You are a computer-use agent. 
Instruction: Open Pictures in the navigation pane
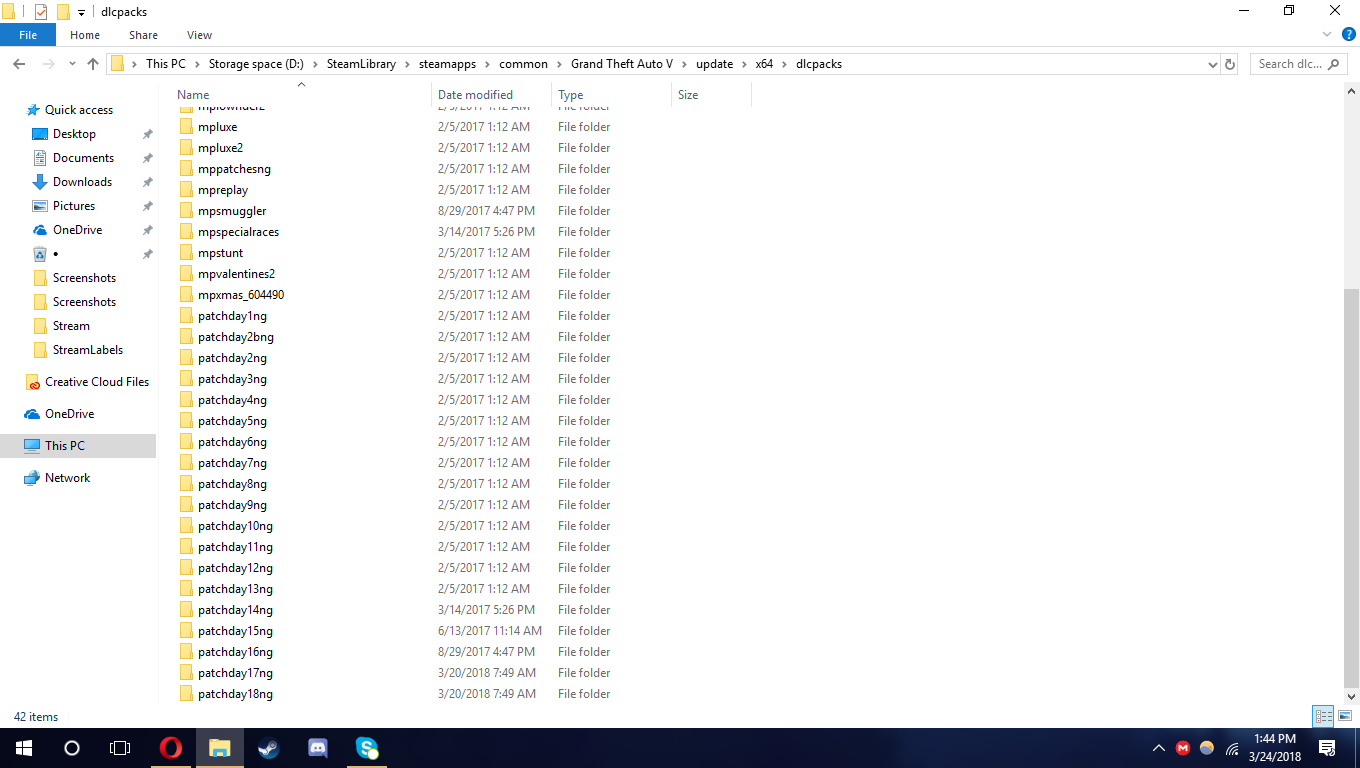point(74,206)
